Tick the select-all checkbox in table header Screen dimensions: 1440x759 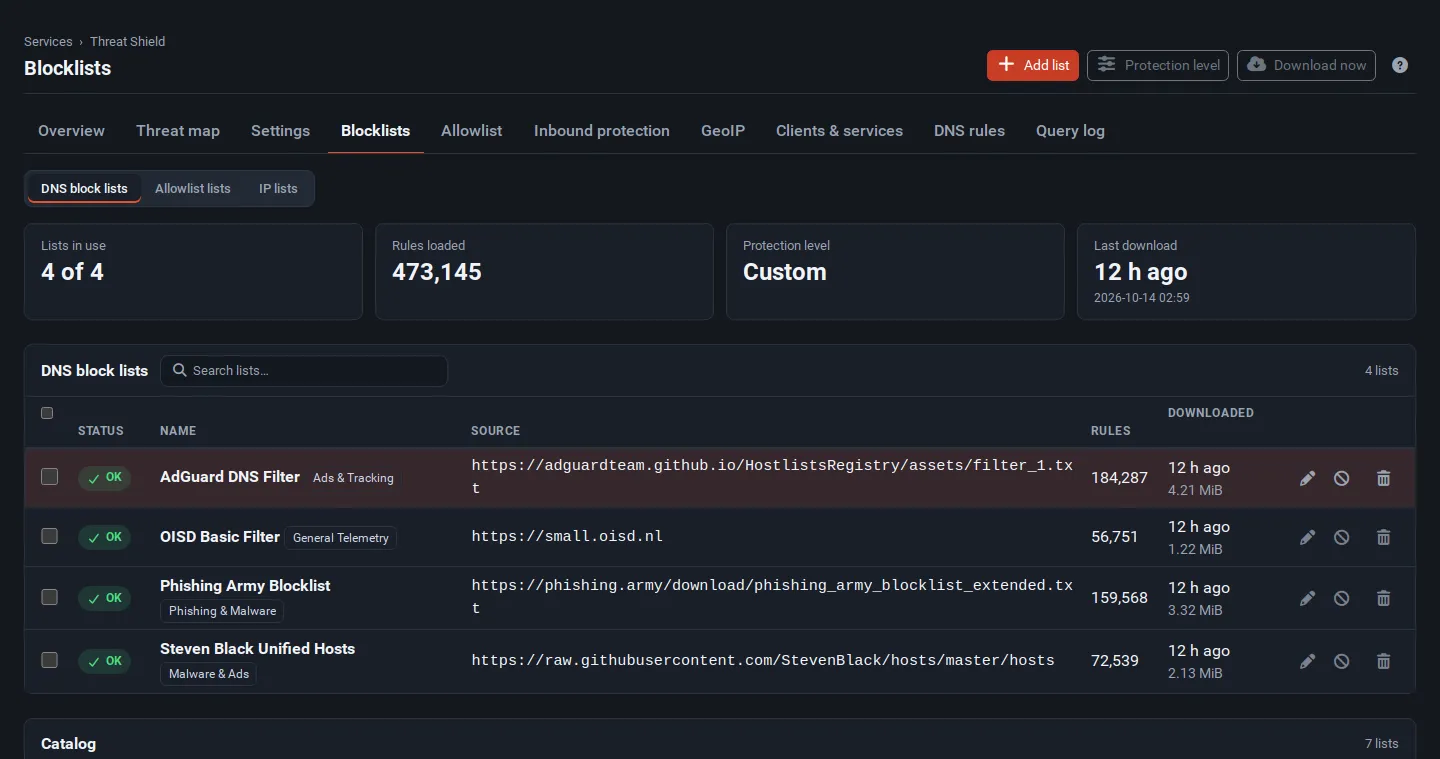(47, 413)
